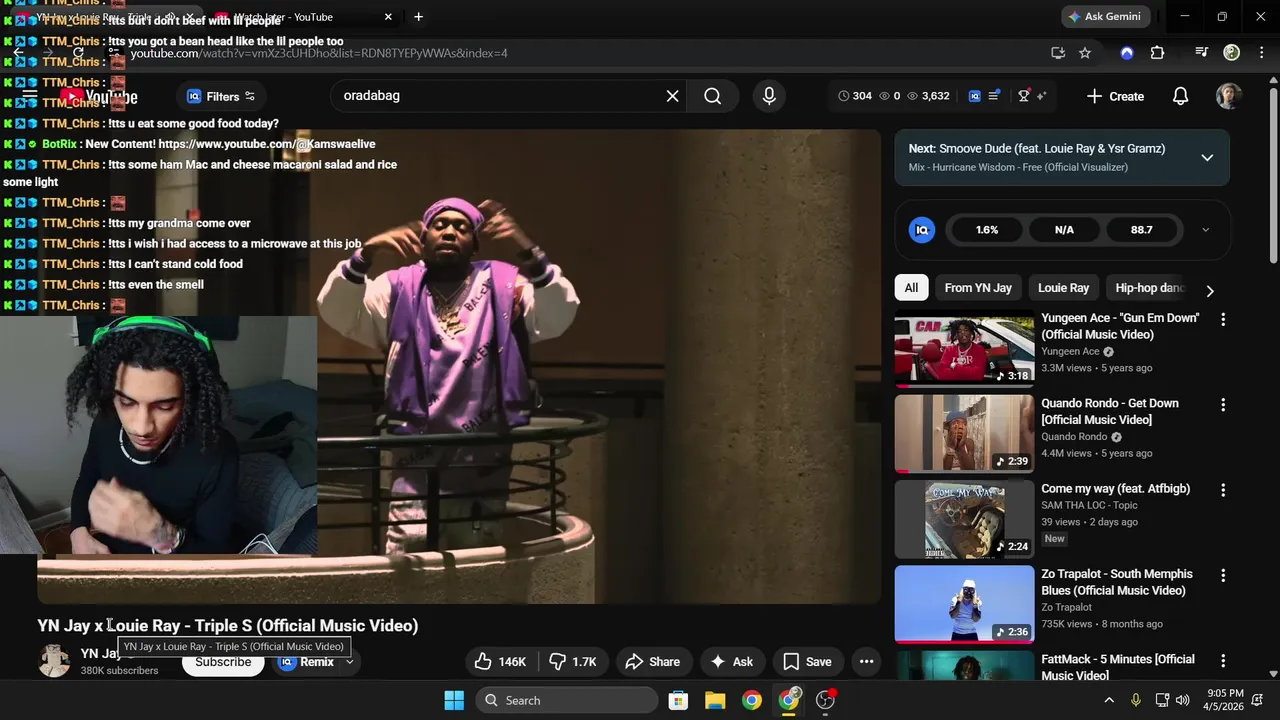1280x720 pixels.
Task: Like the video with 146K likes
Action: point(502,662)
